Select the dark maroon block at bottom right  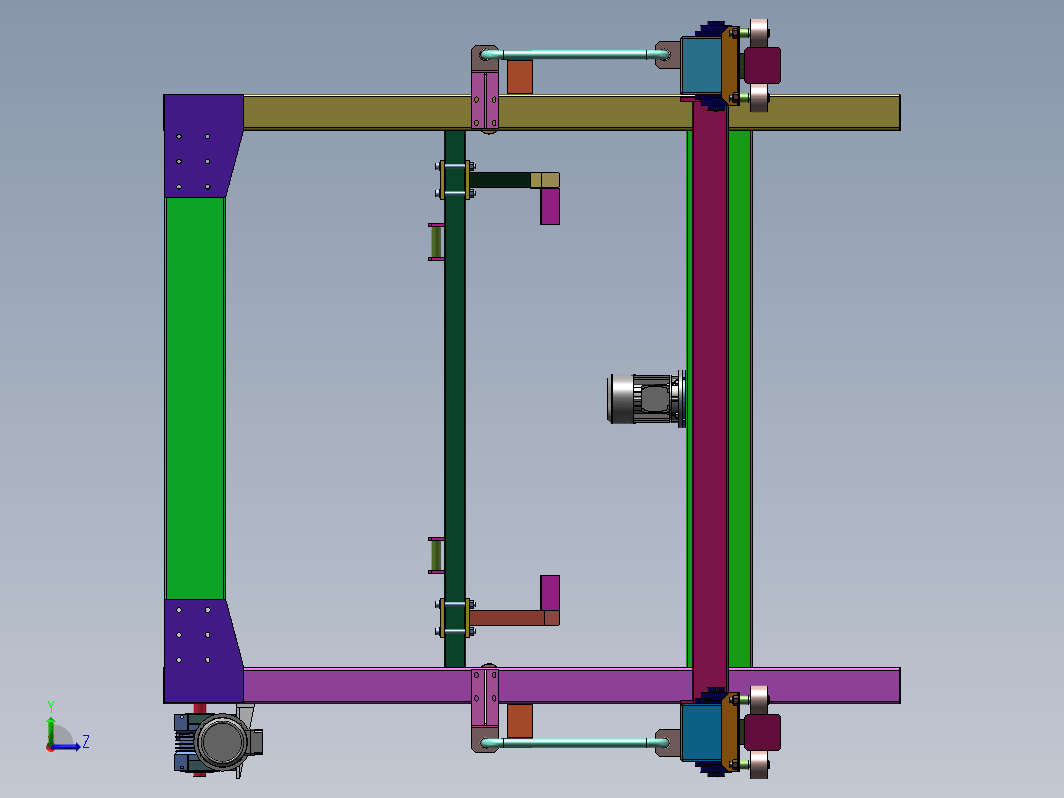point(763,732)
